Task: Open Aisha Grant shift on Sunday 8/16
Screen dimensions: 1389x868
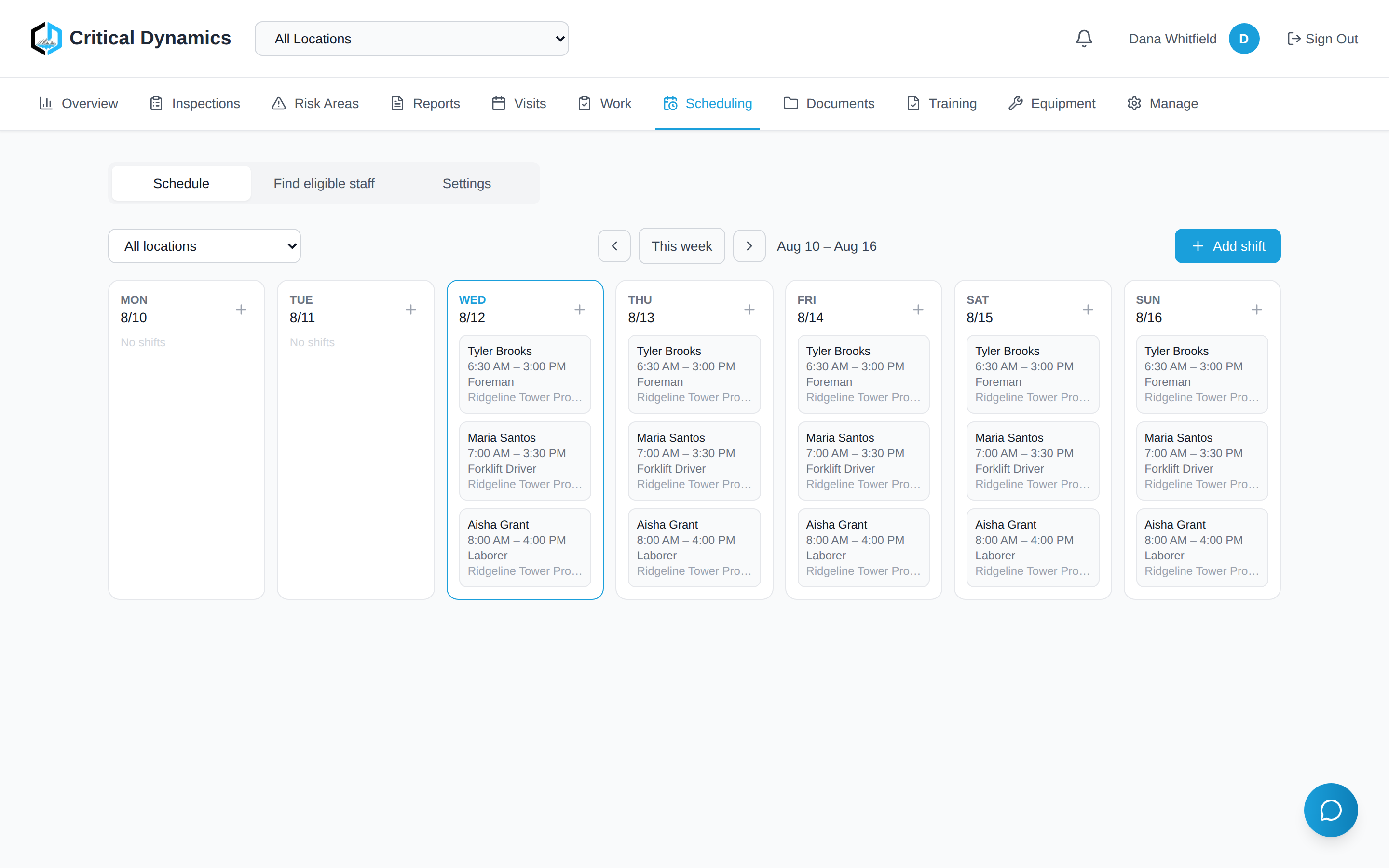Action: [1202, 548]
